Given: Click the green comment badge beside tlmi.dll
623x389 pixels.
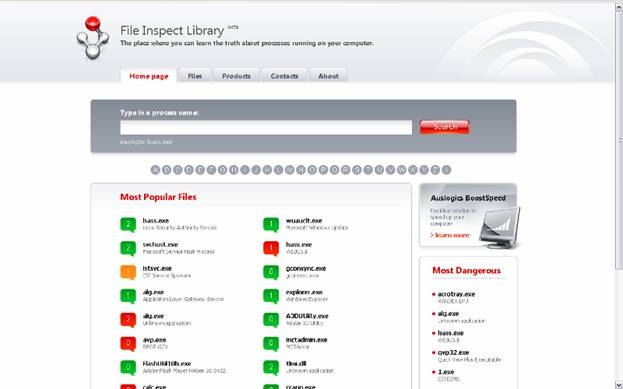Looking at the screenshot, I should click(x=271, y=368).
